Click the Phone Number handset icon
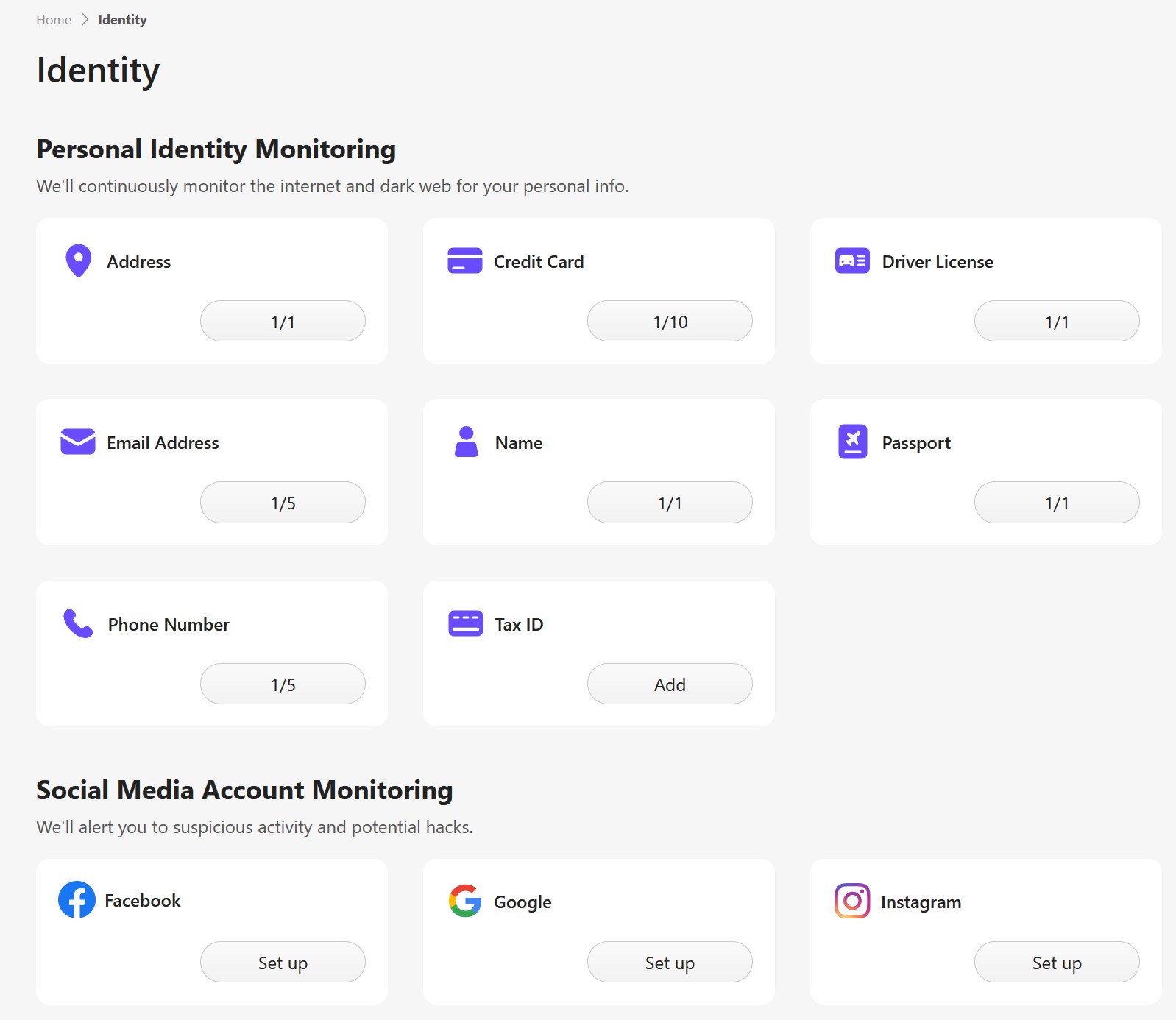The height and width of the screenshot is (1020, 1176). click(78, 623)
